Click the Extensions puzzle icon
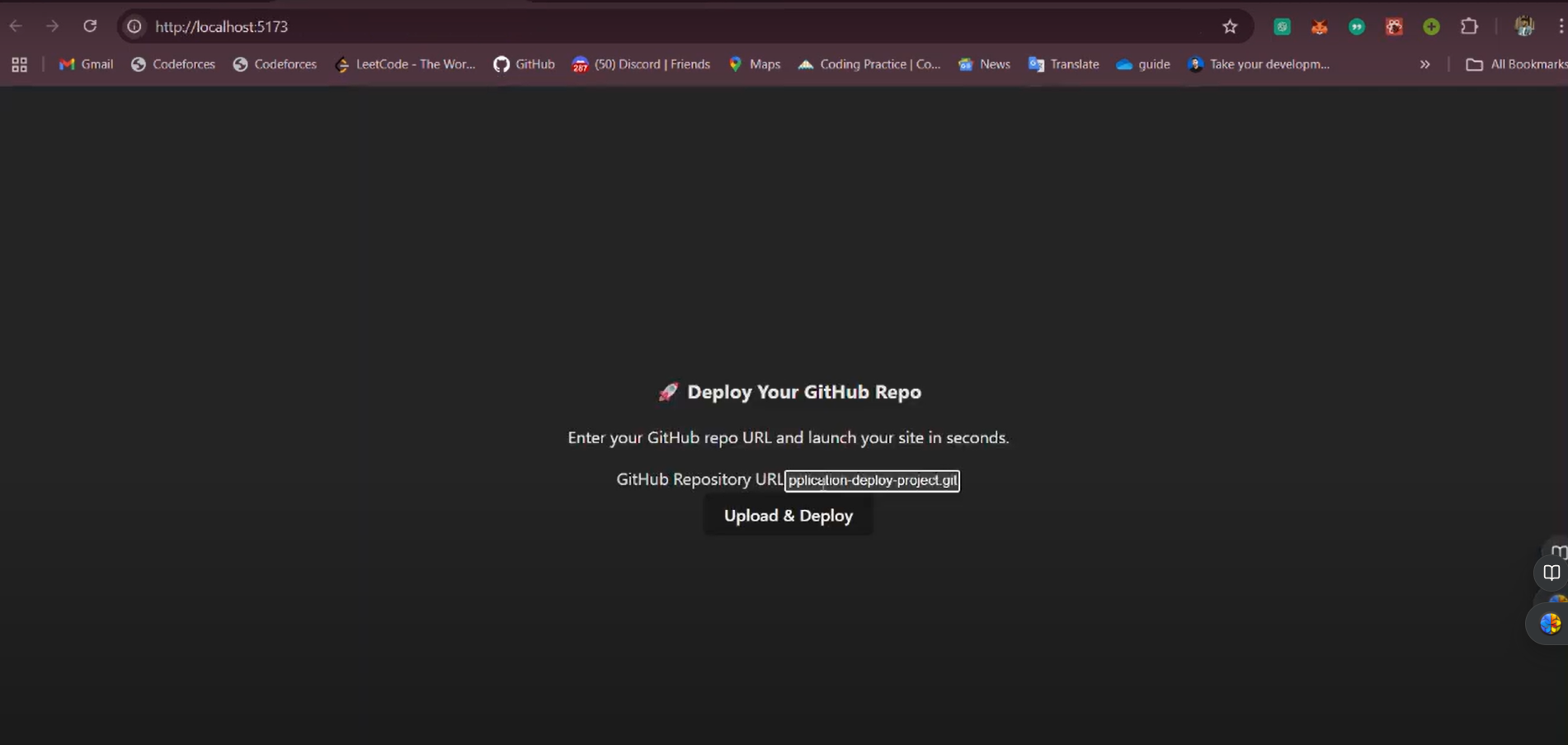 coord(1469,26)
